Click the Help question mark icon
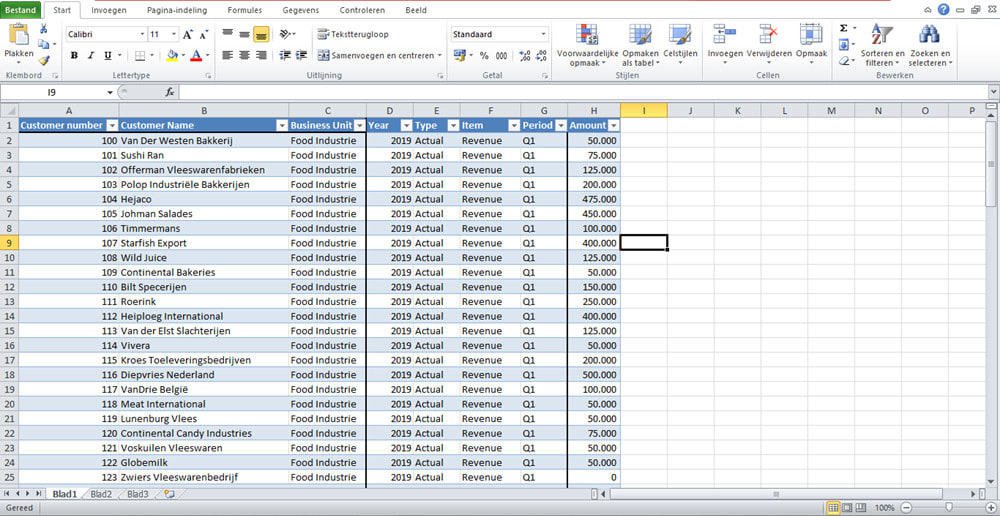Image resolution: width=1000 pixels, height=516 pixels. point(943,9)
